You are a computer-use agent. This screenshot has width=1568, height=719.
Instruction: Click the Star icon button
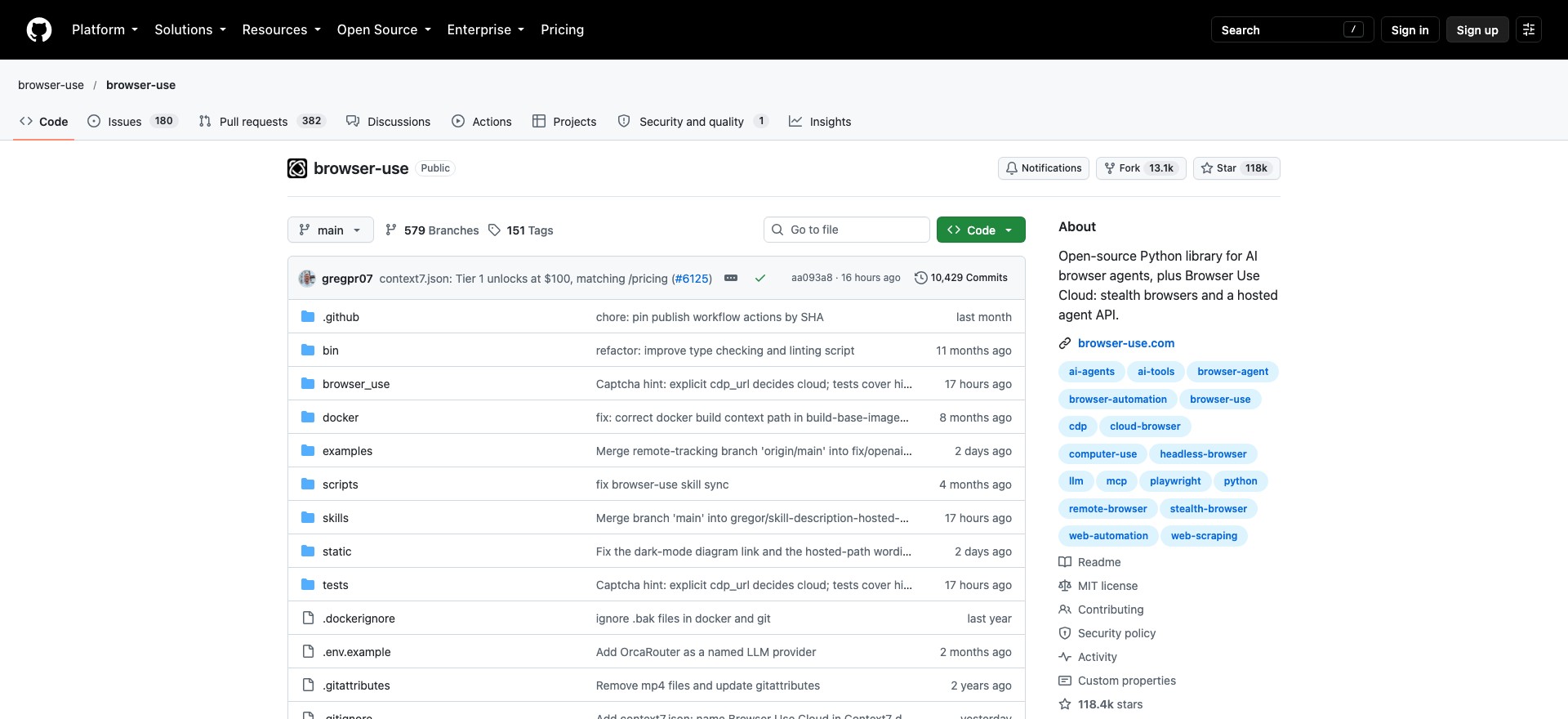click(1236, 168)
